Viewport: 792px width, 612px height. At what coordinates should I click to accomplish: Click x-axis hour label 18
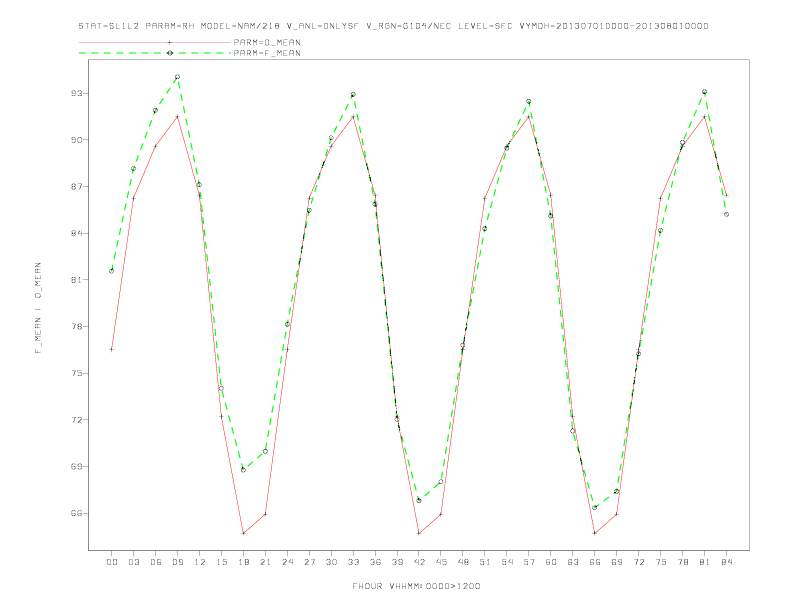click(243, 562)
